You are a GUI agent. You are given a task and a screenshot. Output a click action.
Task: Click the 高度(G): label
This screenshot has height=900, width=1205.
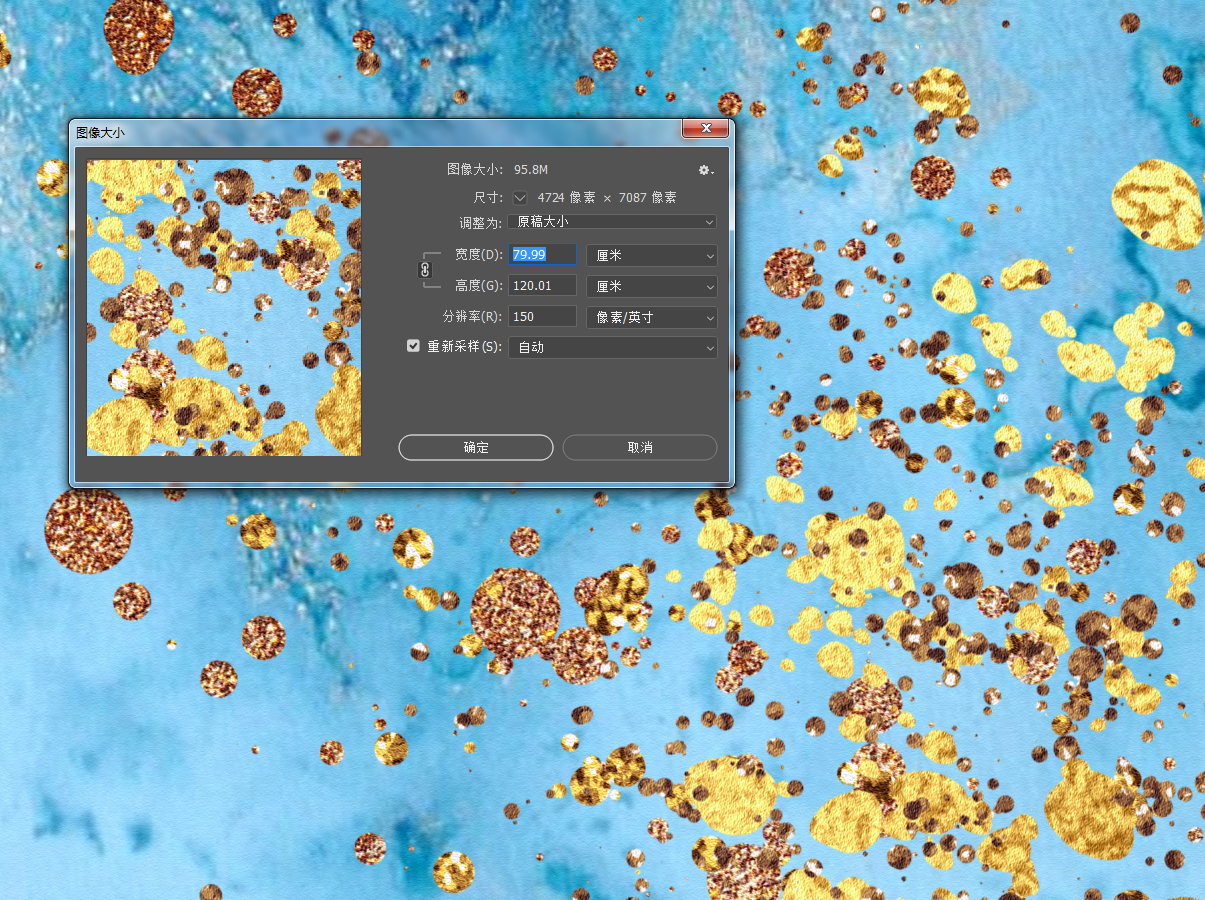click(x=479, y=286)
